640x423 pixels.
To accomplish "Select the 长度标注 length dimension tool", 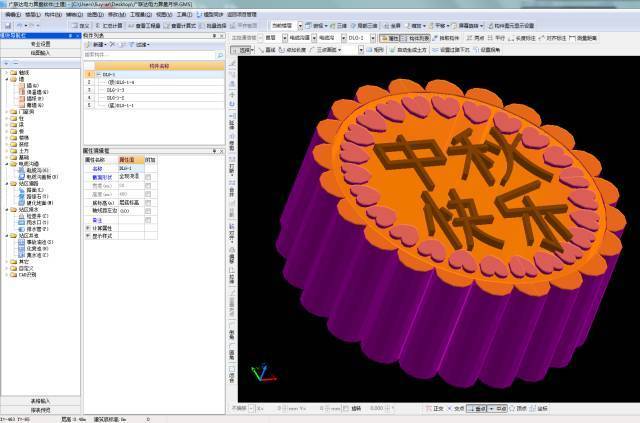I will [522, 38].
